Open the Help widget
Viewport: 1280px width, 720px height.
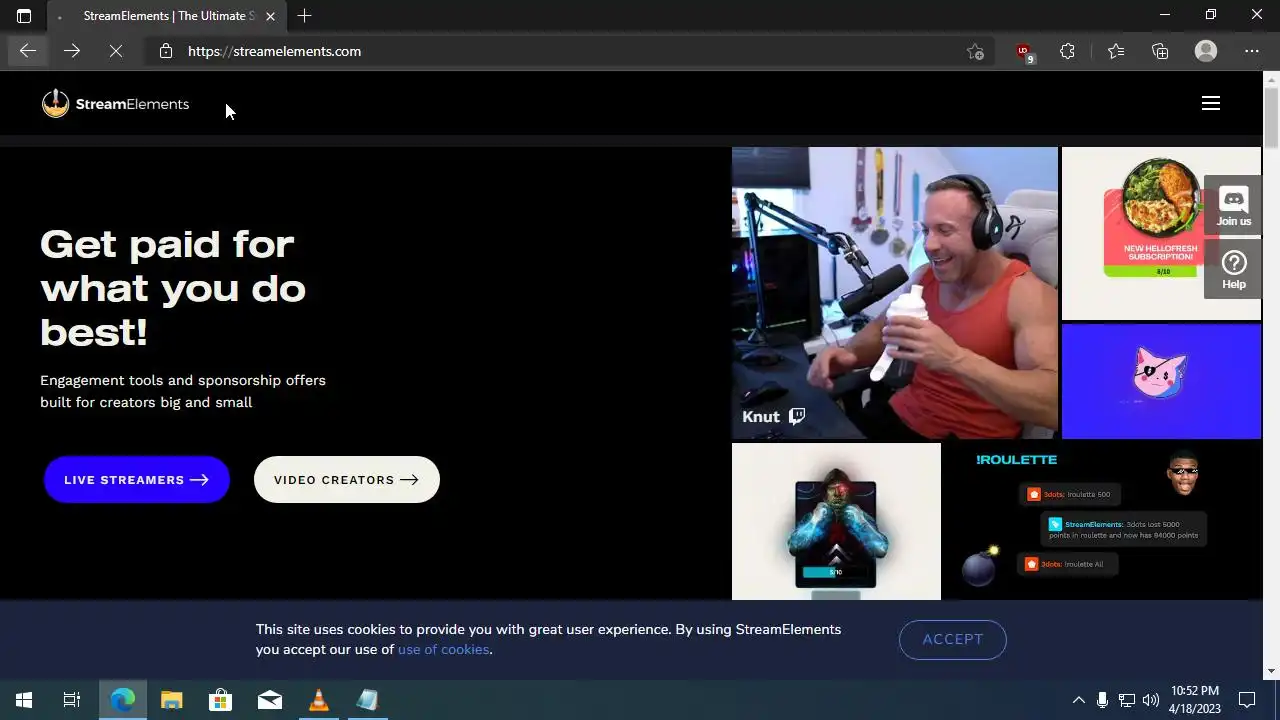(x=1233, y=270)
